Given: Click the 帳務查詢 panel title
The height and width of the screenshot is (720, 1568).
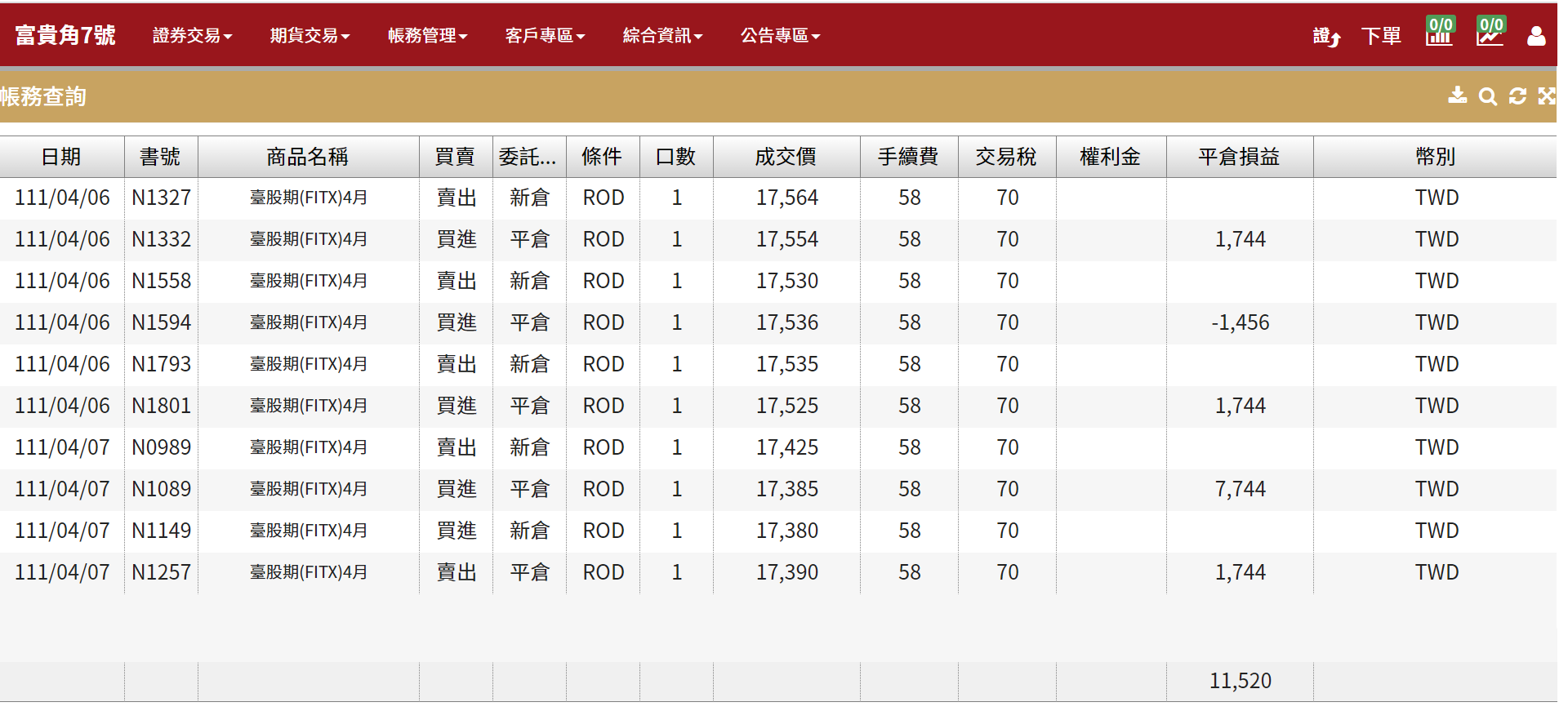Looking at the screenshot, I should point(43,96).
